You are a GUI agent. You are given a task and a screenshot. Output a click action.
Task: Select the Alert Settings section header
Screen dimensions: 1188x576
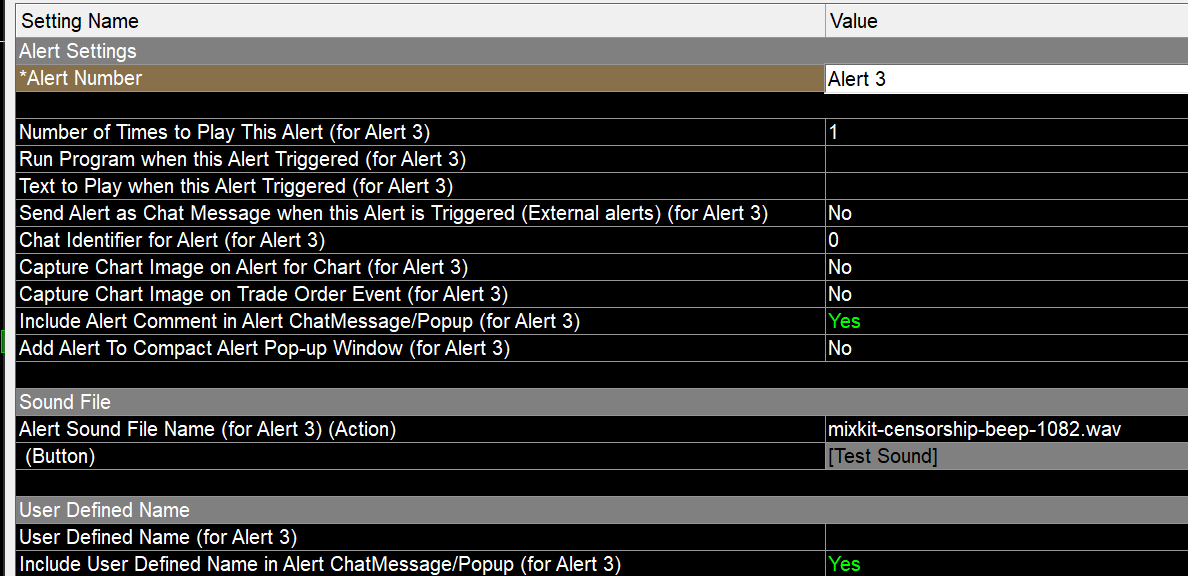click(x=602, y=52)
